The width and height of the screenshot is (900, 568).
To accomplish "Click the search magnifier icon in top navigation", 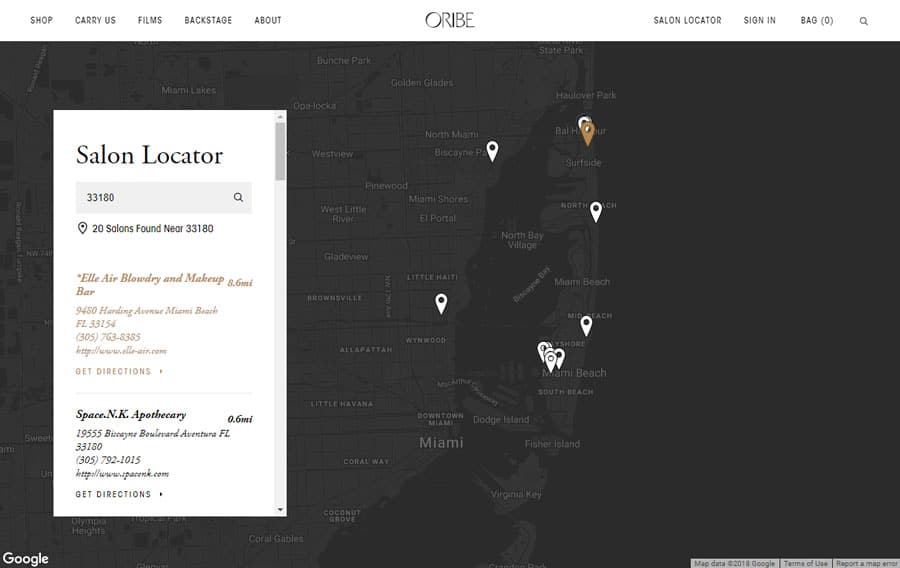I will click(864, 21).
